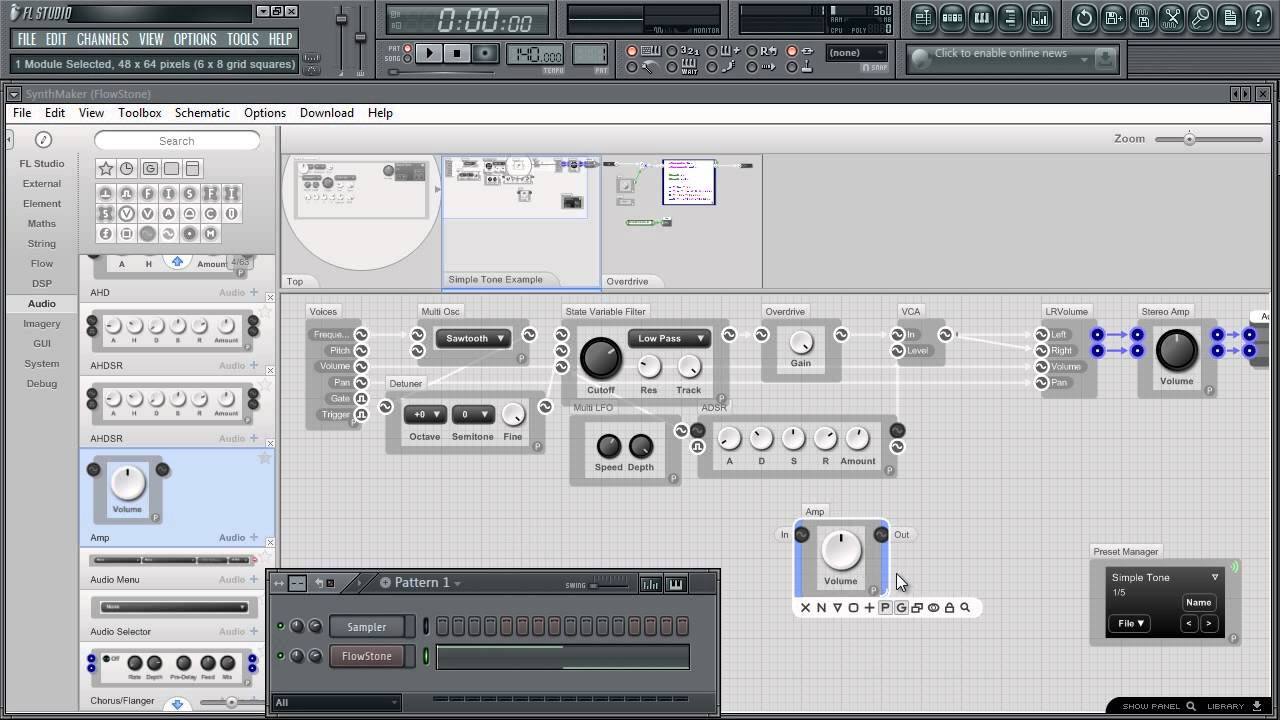
Task: Open keyboard editor icon in Pattern window
Action: click(x=676, y=584)
